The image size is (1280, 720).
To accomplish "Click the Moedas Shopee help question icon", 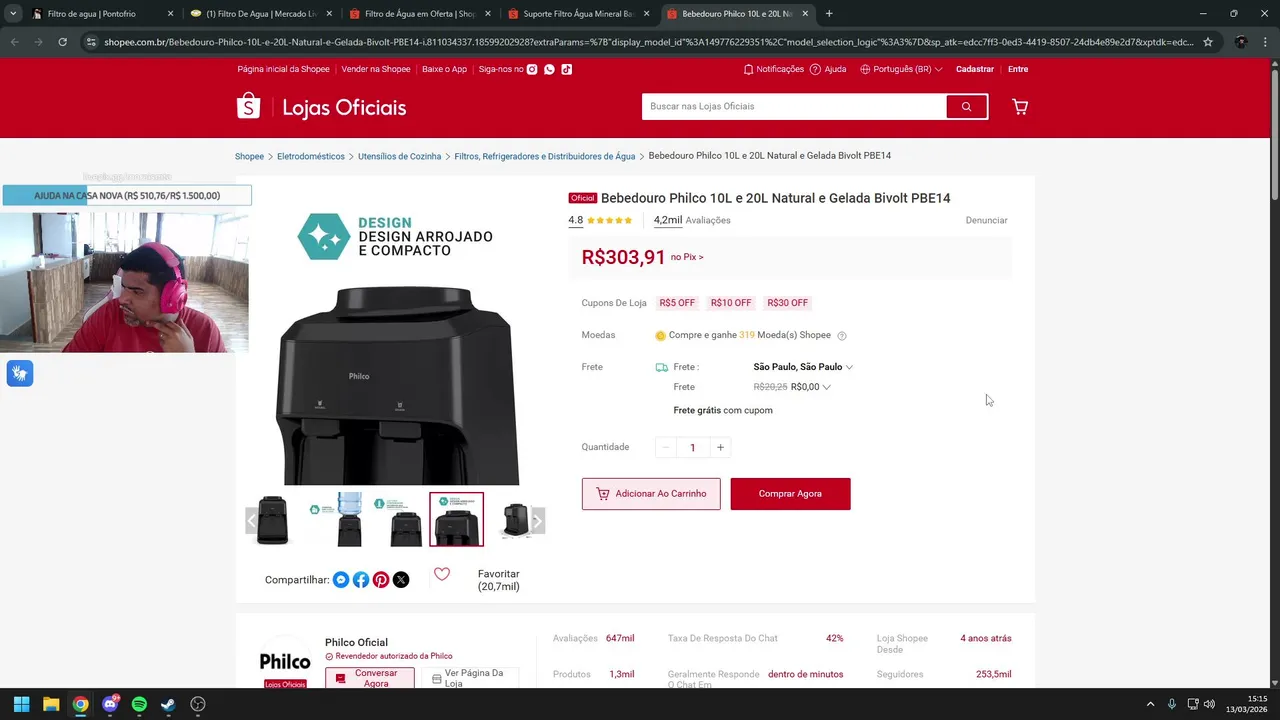I will click(842, 336).
